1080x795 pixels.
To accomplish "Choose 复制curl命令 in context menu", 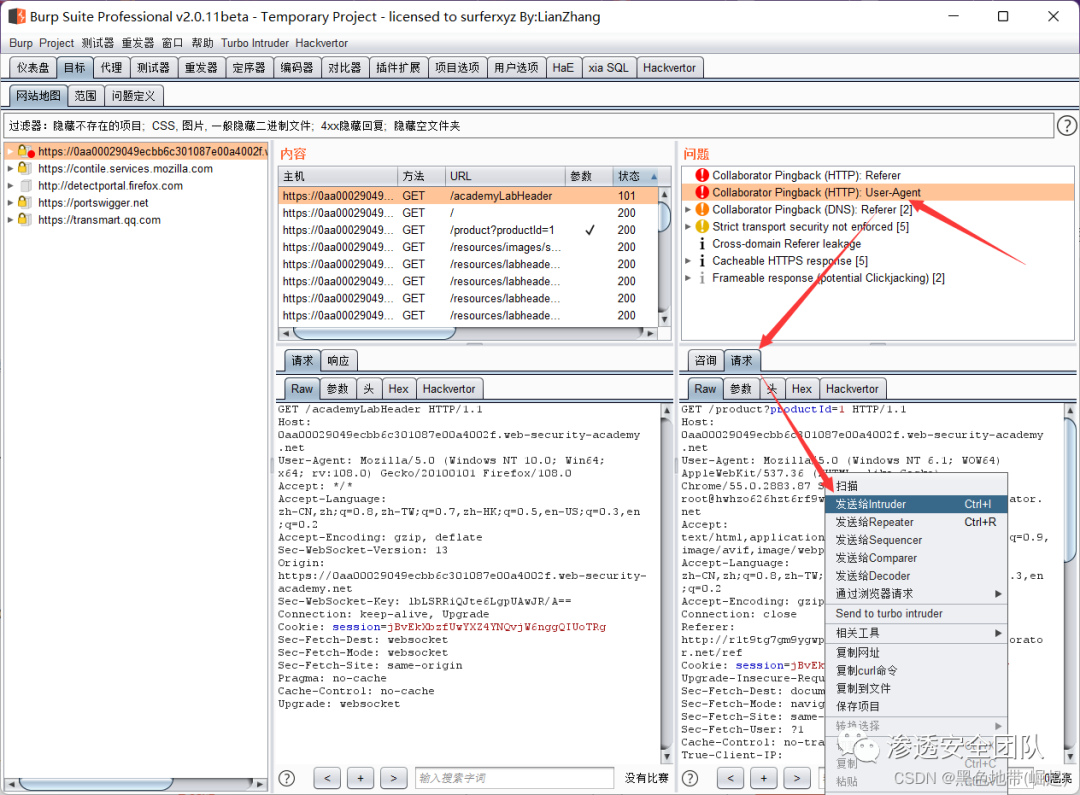I will [x=916, y=670].
